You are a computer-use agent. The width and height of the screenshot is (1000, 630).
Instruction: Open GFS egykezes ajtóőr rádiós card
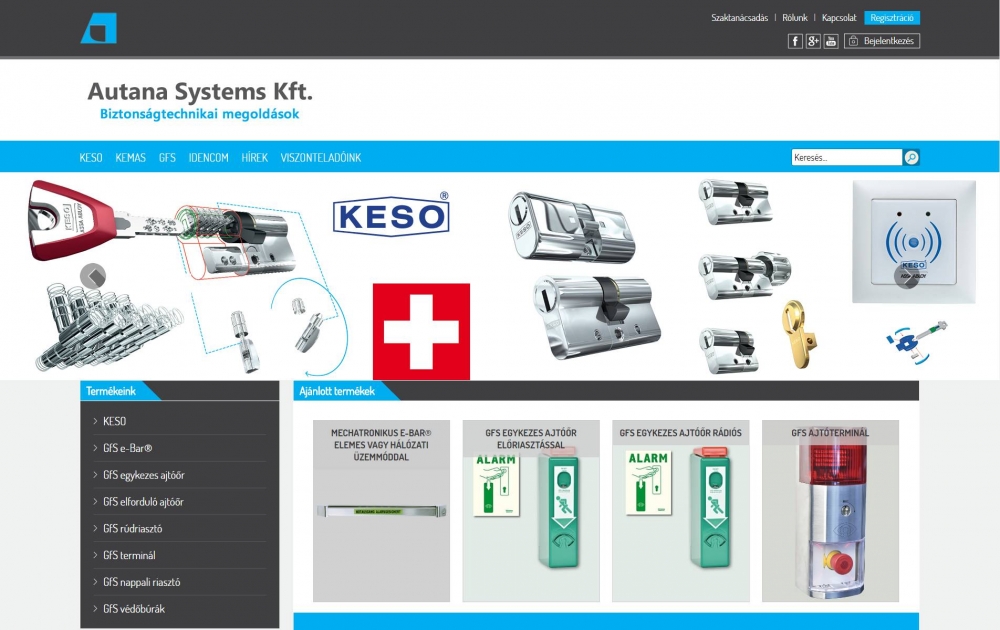pyautogui.click(x=680, y=511)
